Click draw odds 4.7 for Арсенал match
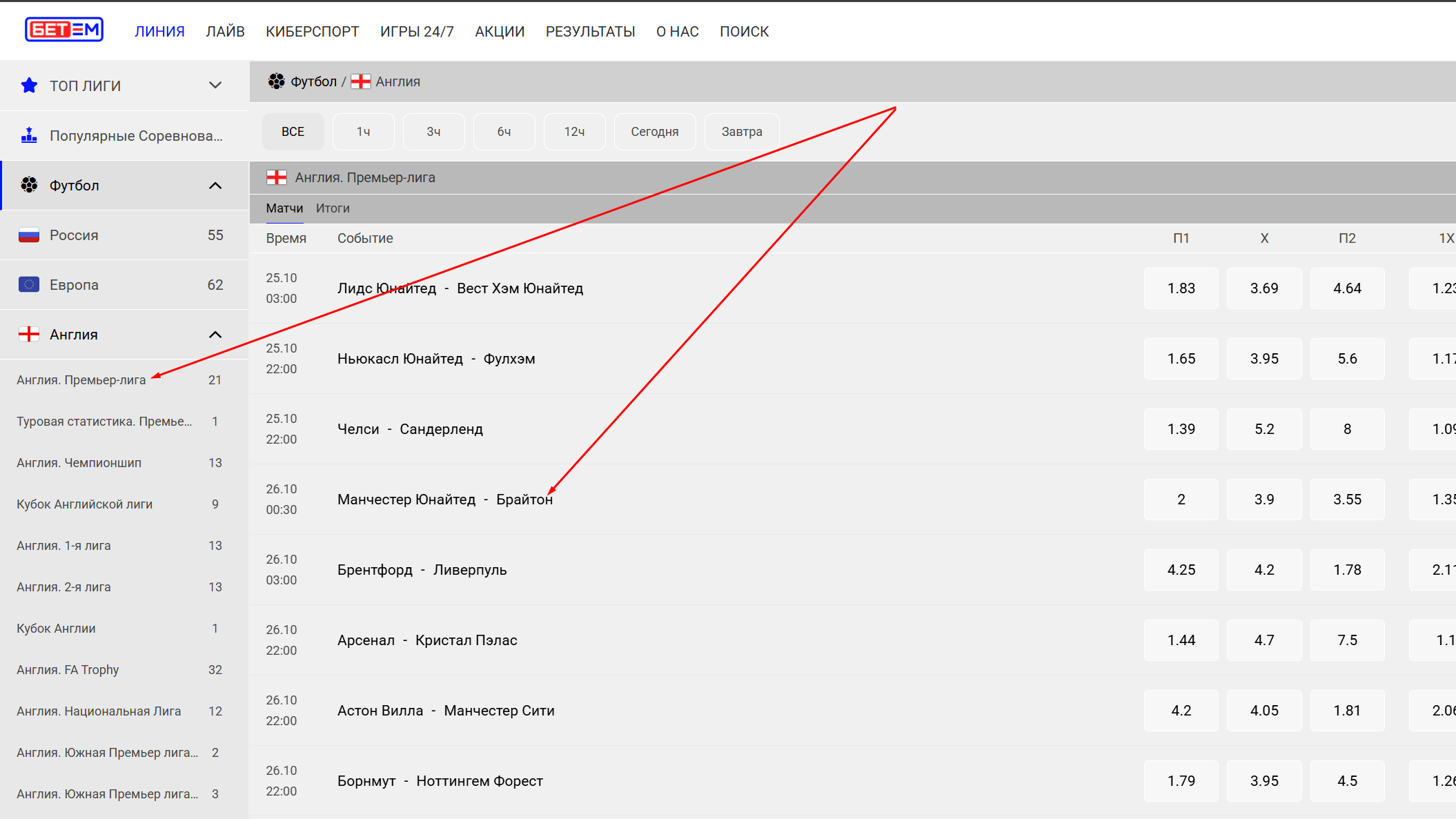This screenshot has height=819, width=1456. [1263, 640]
